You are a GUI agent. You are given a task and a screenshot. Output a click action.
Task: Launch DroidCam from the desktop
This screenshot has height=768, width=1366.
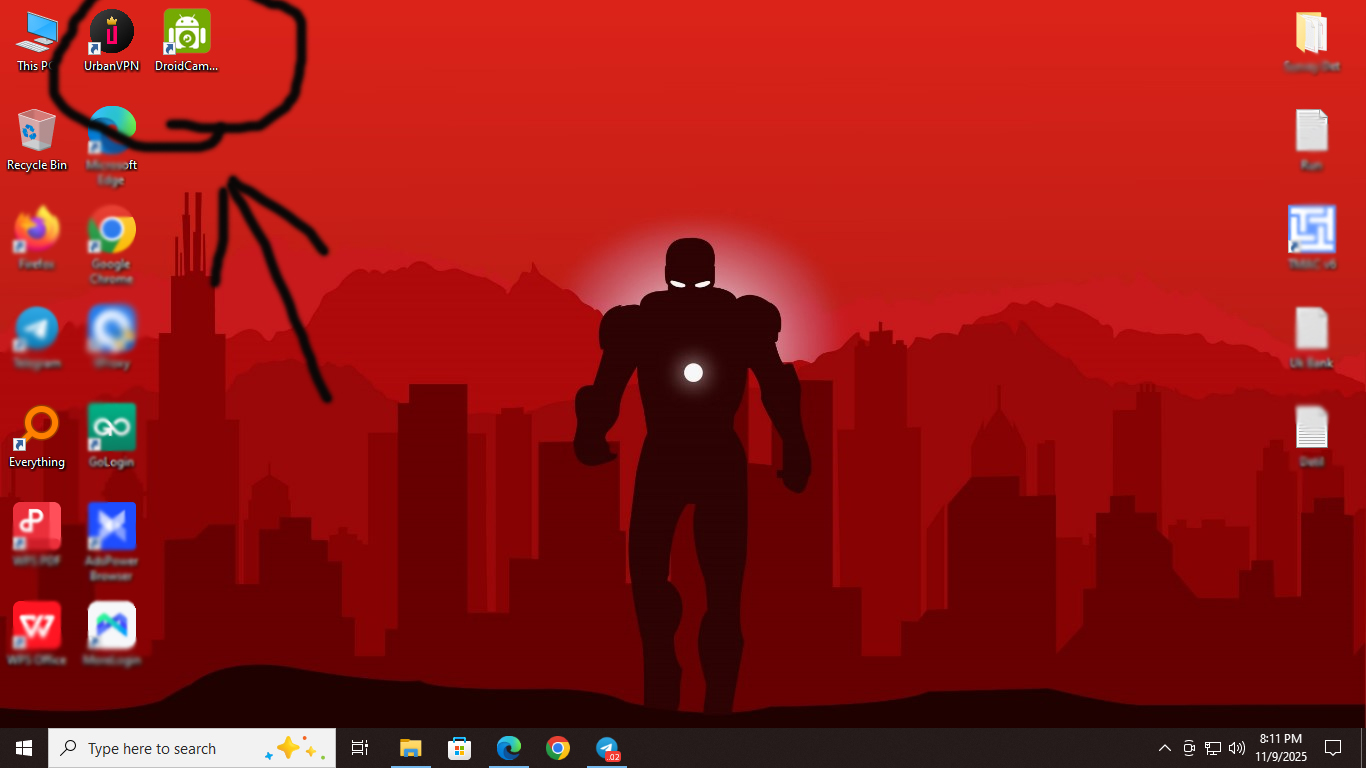click(x=187, y=33)
